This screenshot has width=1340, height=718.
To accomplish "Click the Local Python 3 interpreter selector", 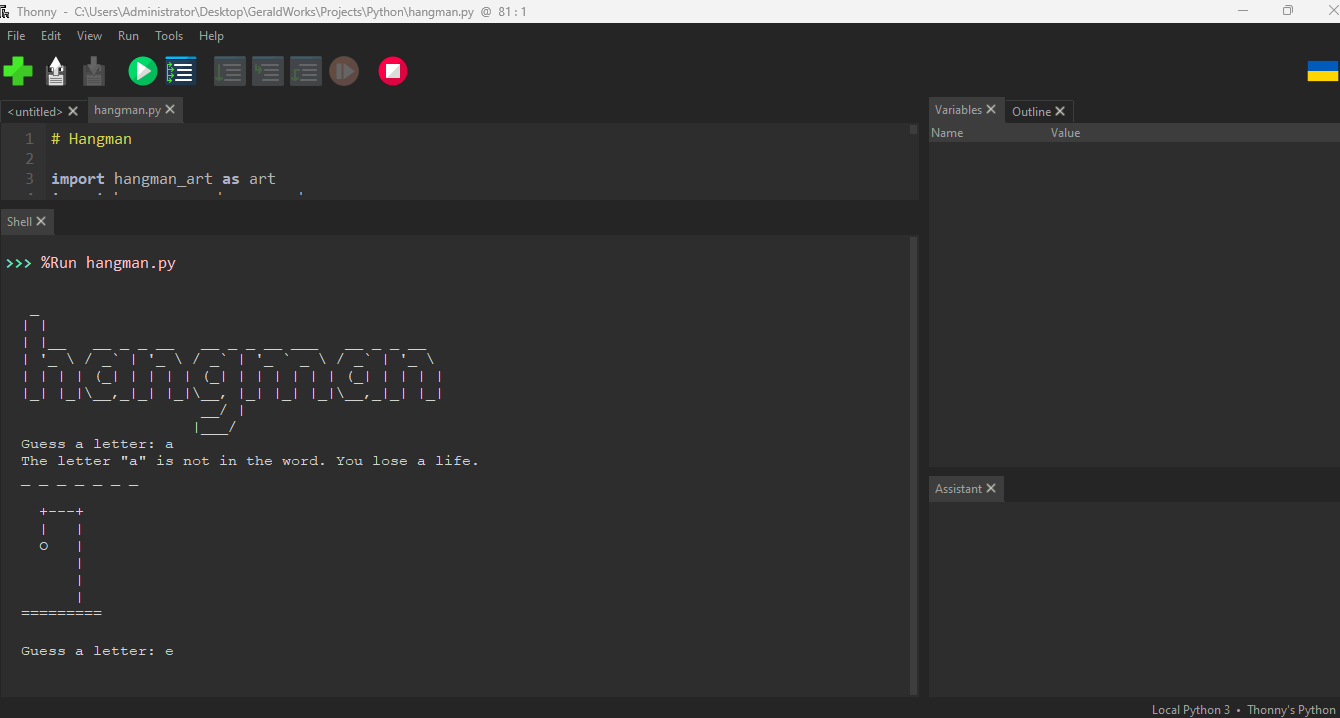I will [1190, 710].
